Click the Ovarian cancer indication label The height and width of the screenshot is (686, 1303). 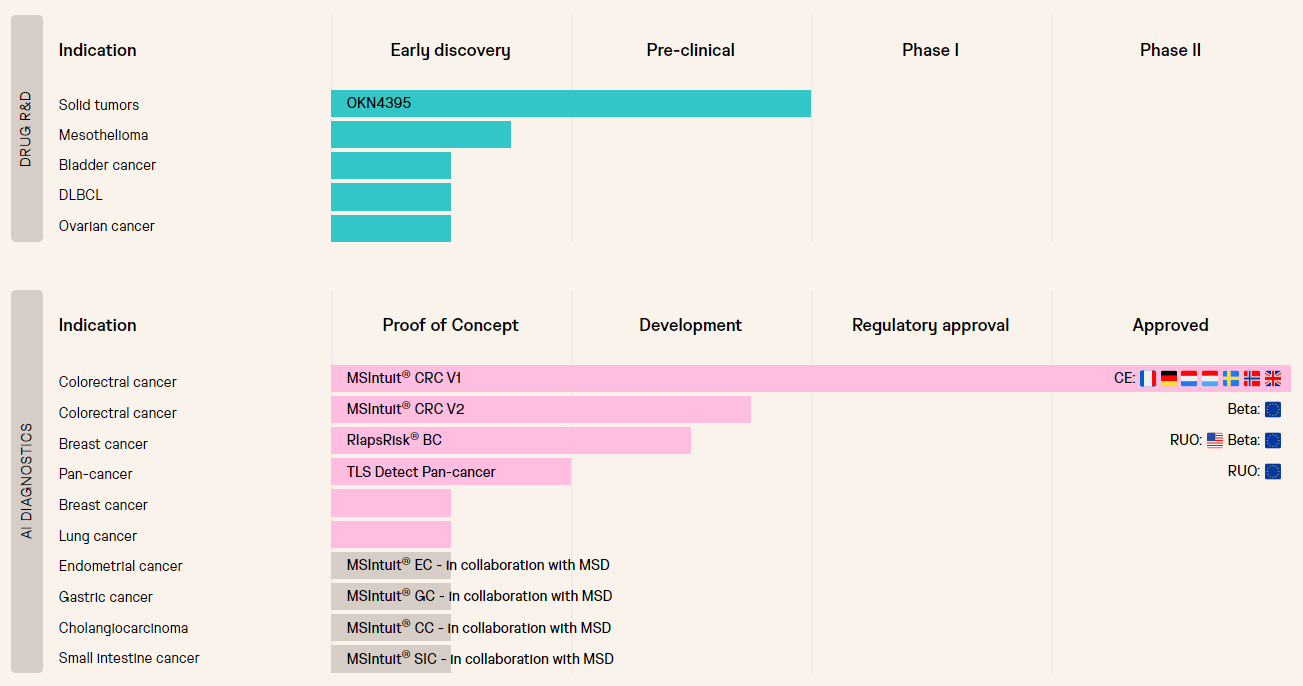(107, 226)
